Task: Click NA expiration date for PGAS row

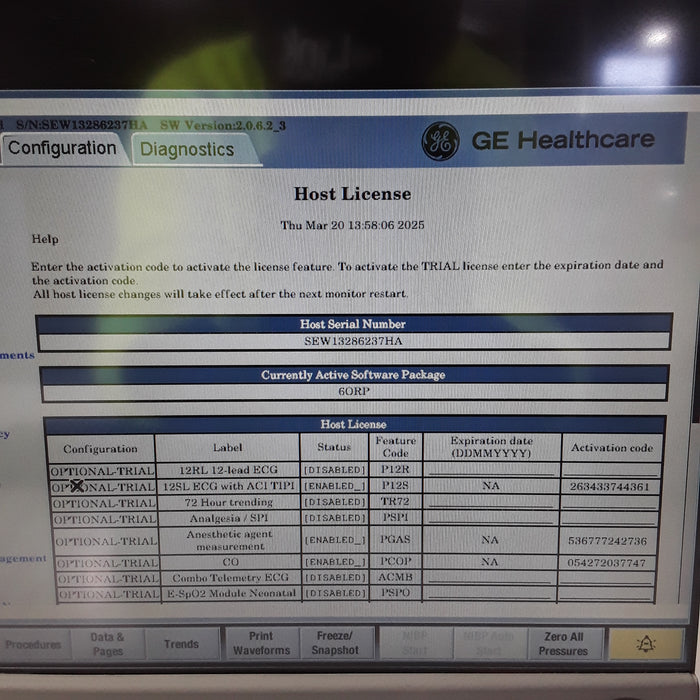Action: pos(490,540)
